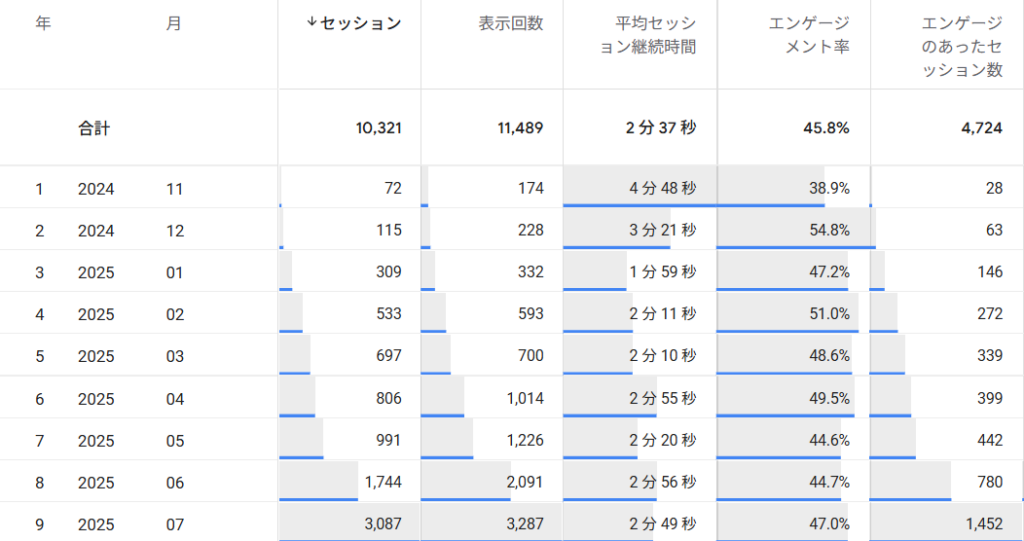
Task: Click the 115 sessions cell for 2024-12
Action: (349, 230)
